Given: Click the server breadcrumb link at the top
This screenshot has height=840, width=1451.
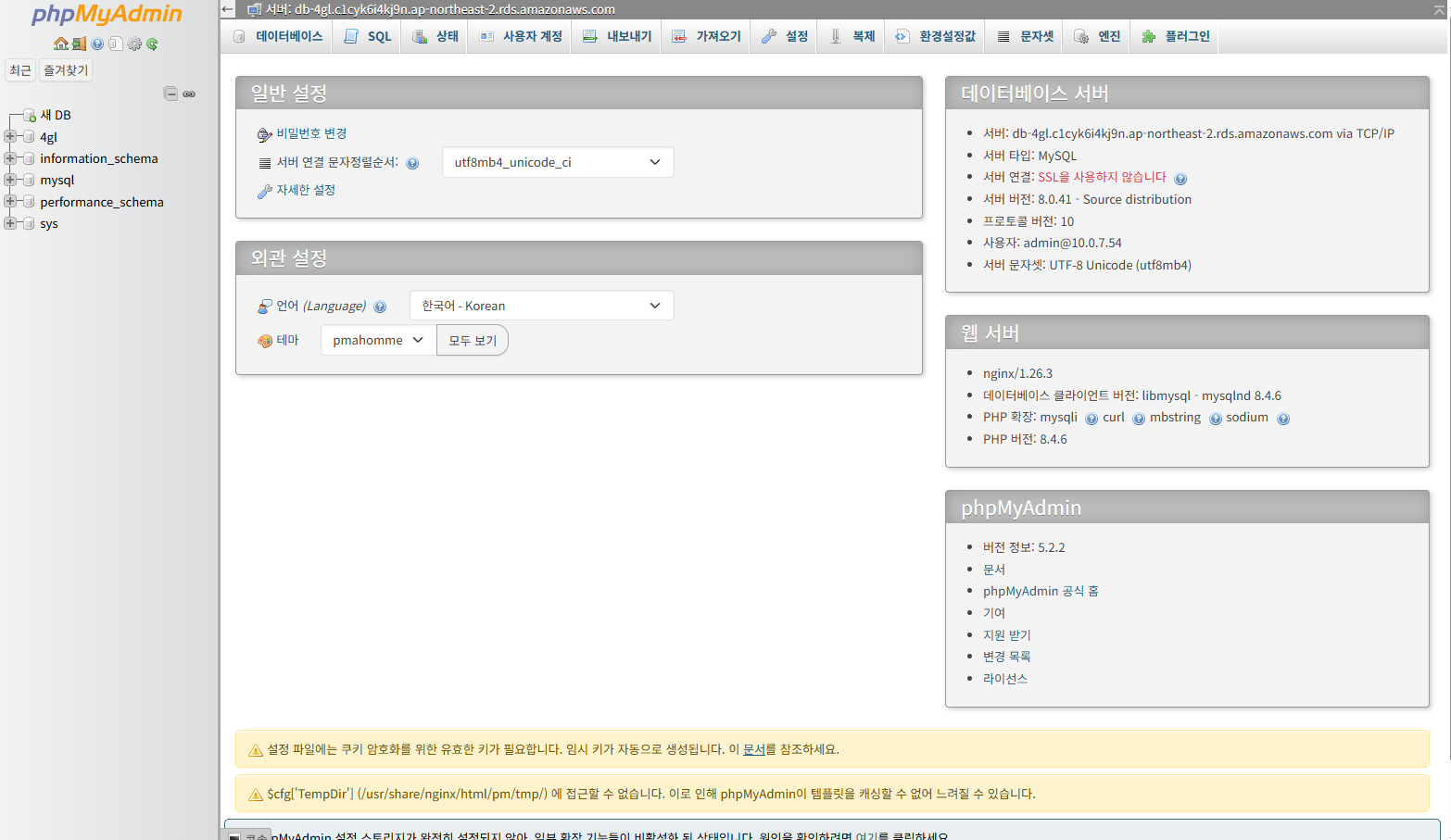Looking at the screenshot, I should (x=440, y=9).
